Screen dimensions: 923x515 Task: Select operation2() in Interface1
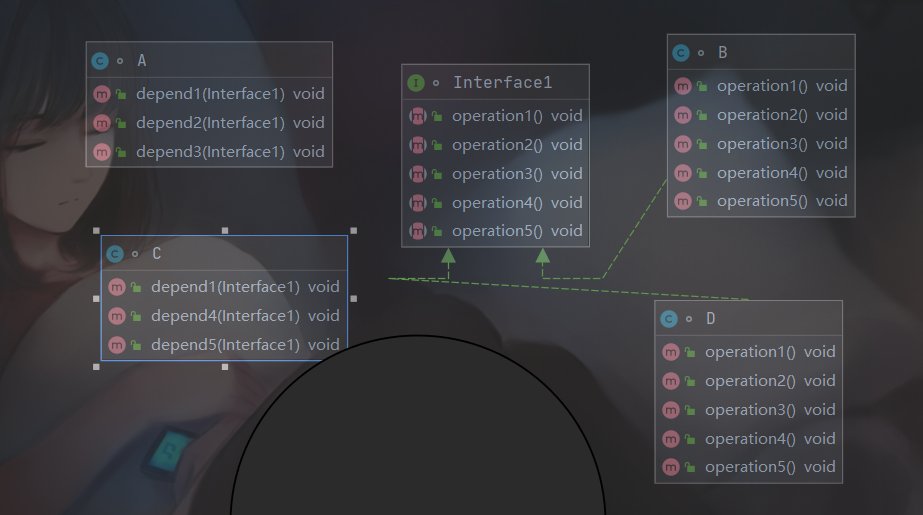click(x=496, y=145)
